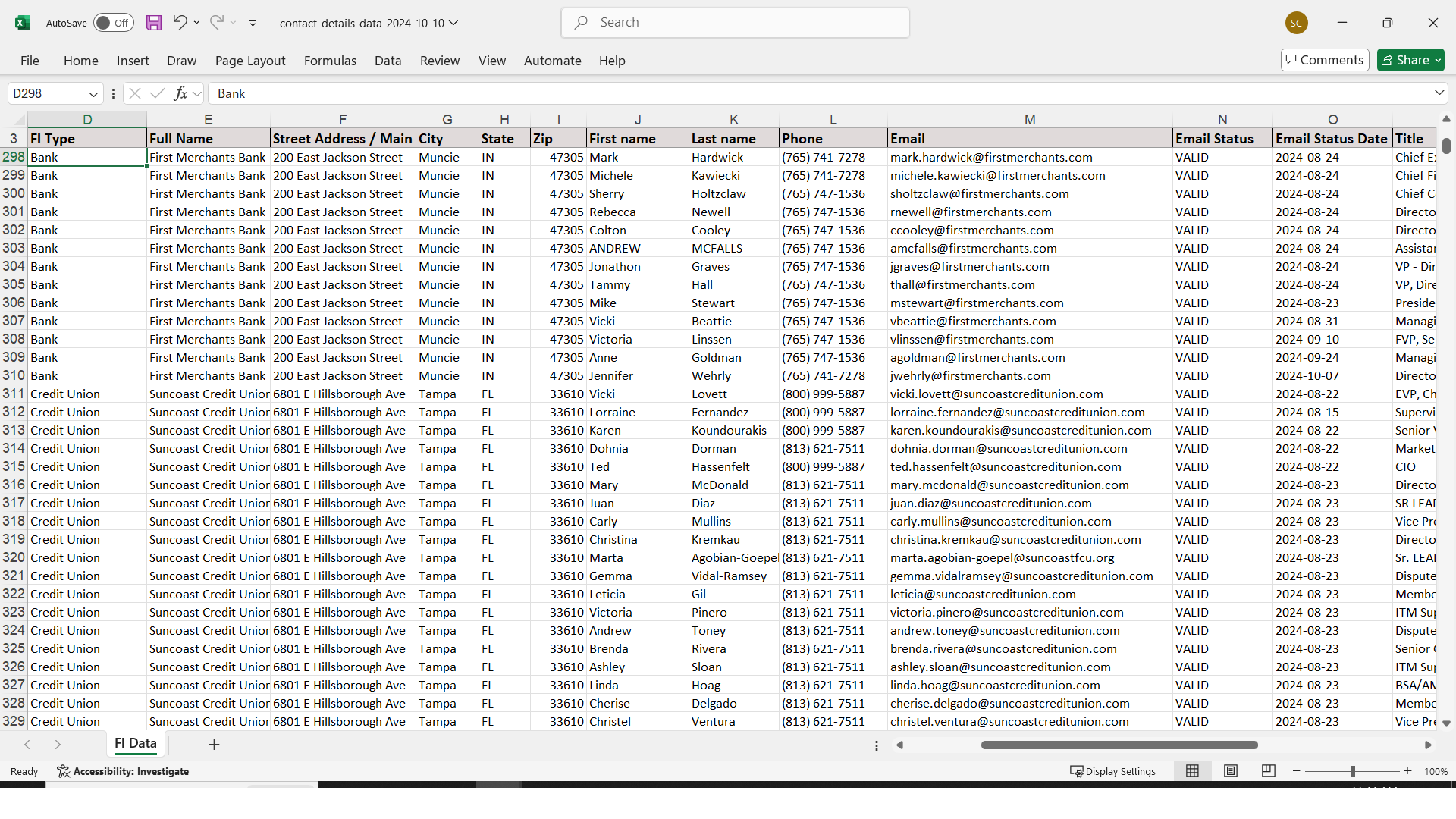Click the green Share button
The width and height of the screenshot is (1456, 819).
click(x=1410, y=60)
